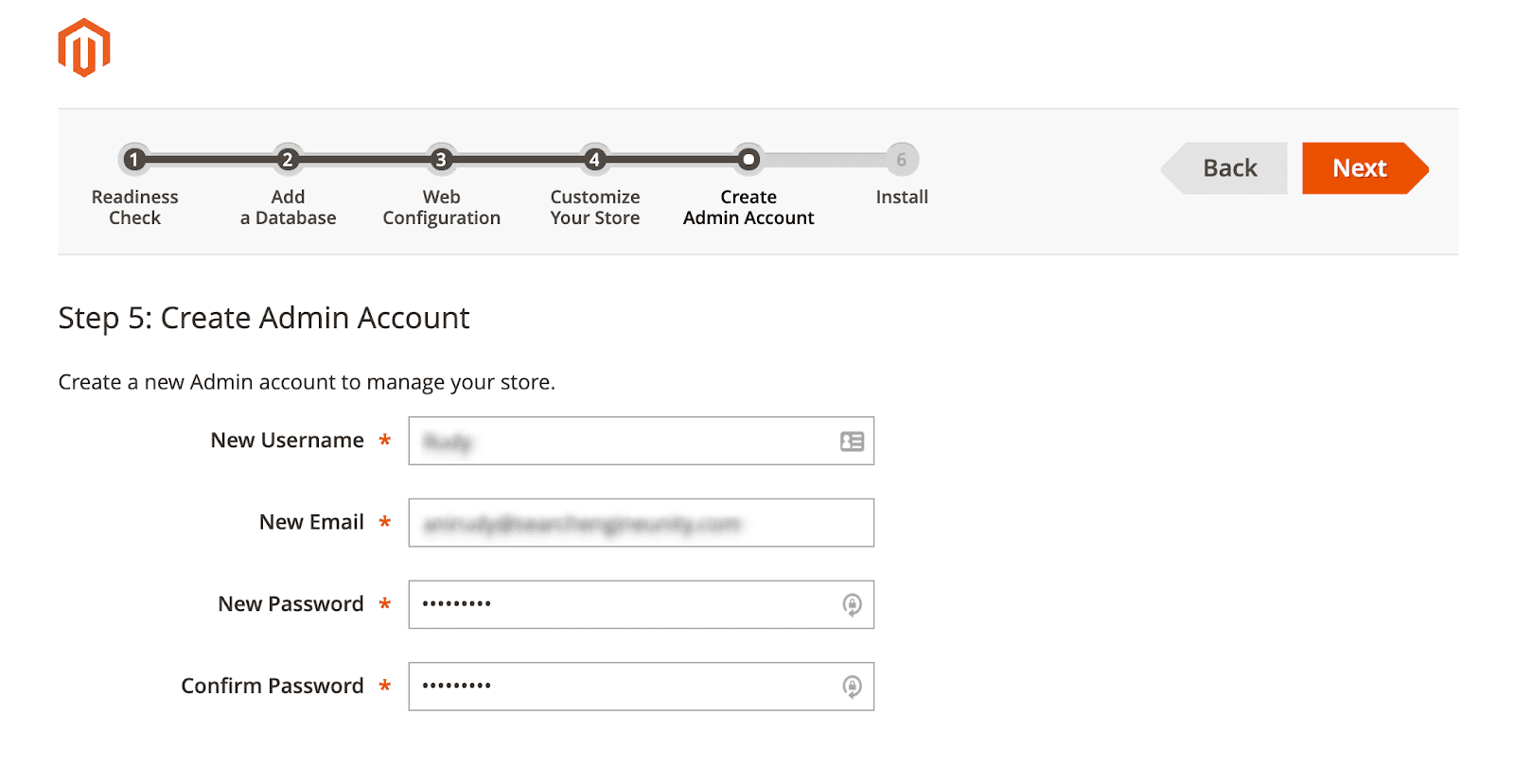Focus the New Password field

641,604
